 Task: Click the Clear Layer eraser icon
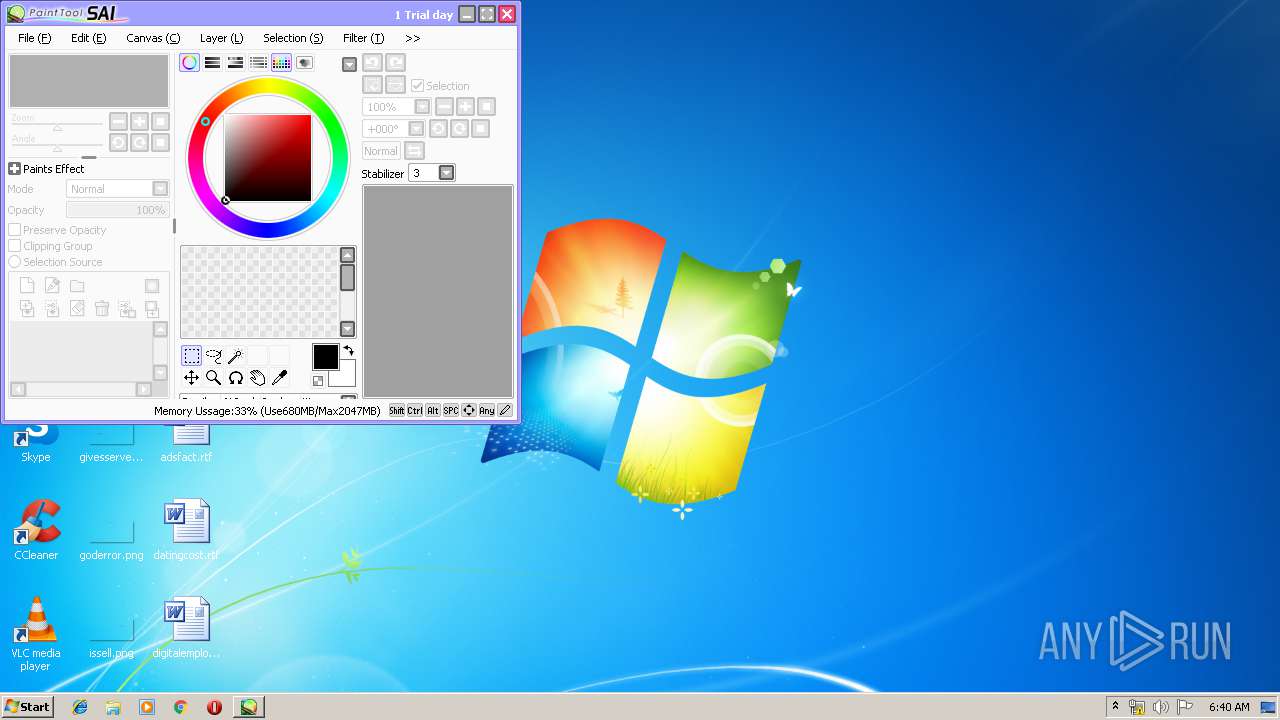pos(77,309)
